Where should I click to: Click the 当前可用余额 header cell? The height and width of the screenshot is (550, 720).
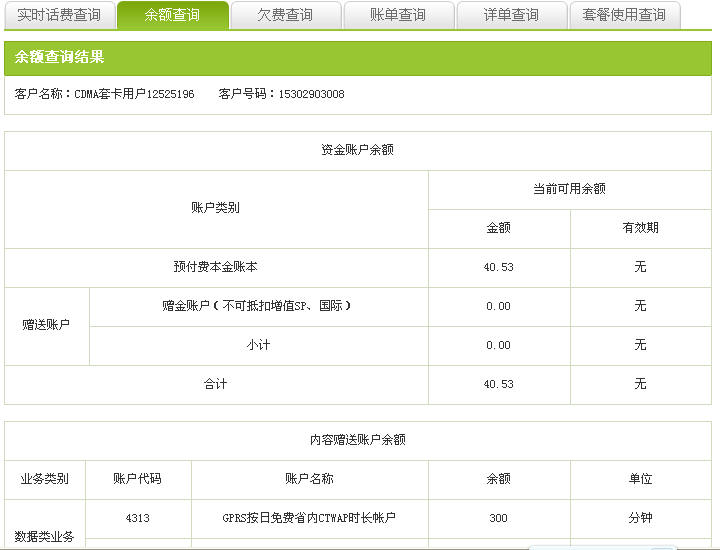coord(569,189)
